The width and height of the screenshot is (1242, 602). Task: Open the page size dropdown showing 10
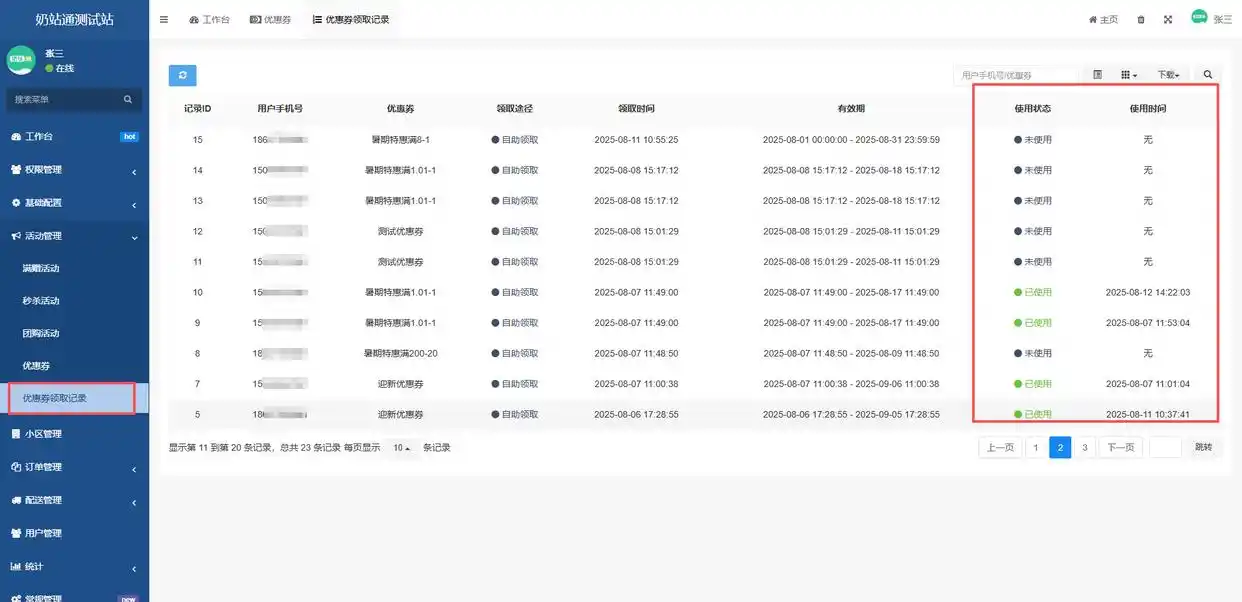coord(402,448)
